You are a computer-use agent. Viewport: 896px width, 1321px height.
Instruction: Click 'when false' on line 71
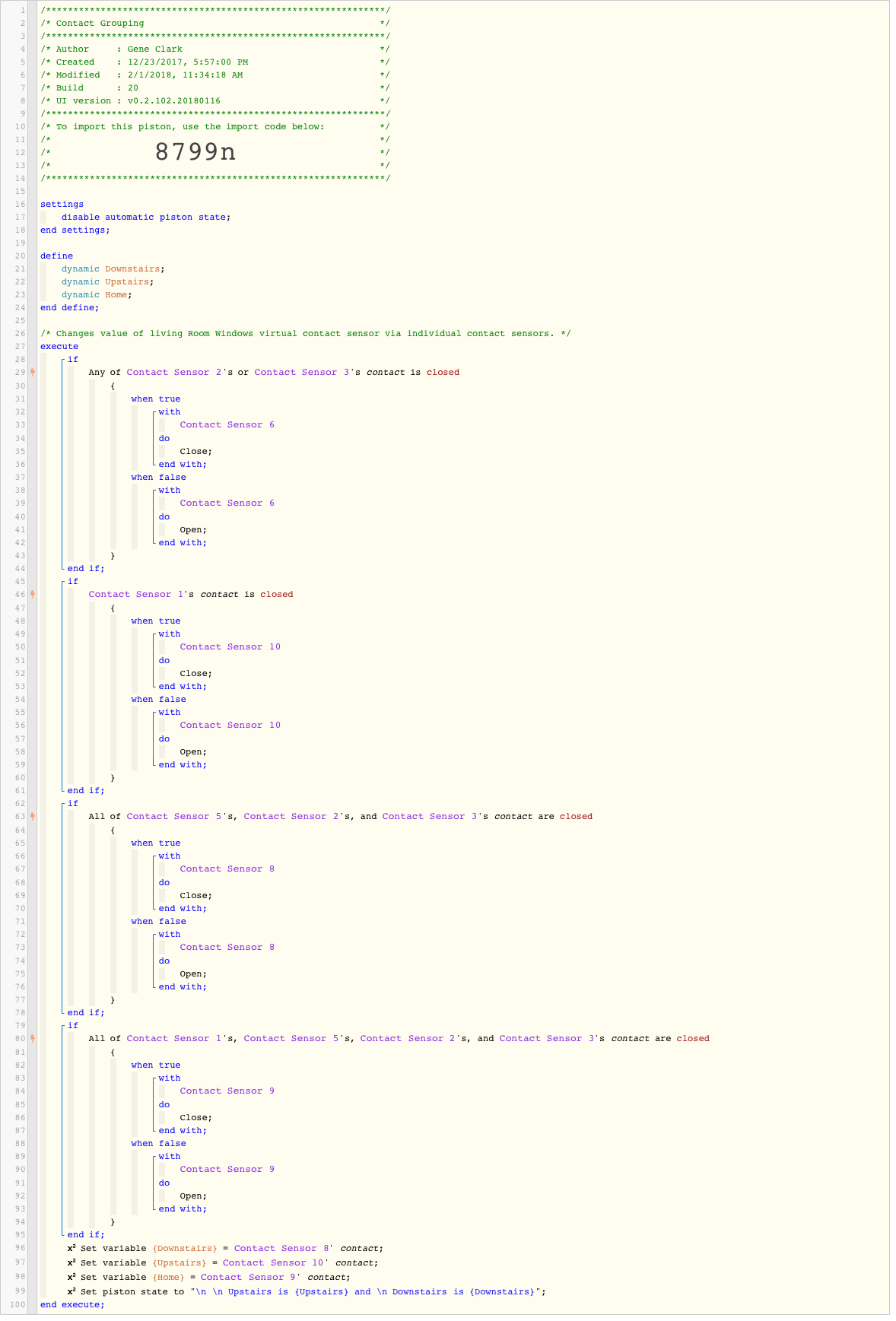(158, 922)
